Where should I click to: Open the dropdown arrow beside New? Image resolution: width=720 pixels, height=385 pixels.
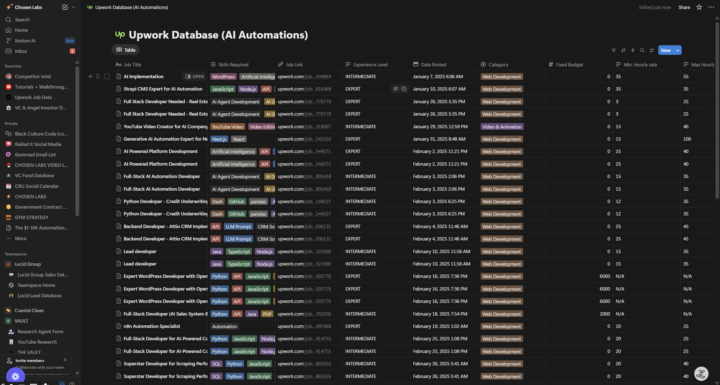tap(678, 51)
